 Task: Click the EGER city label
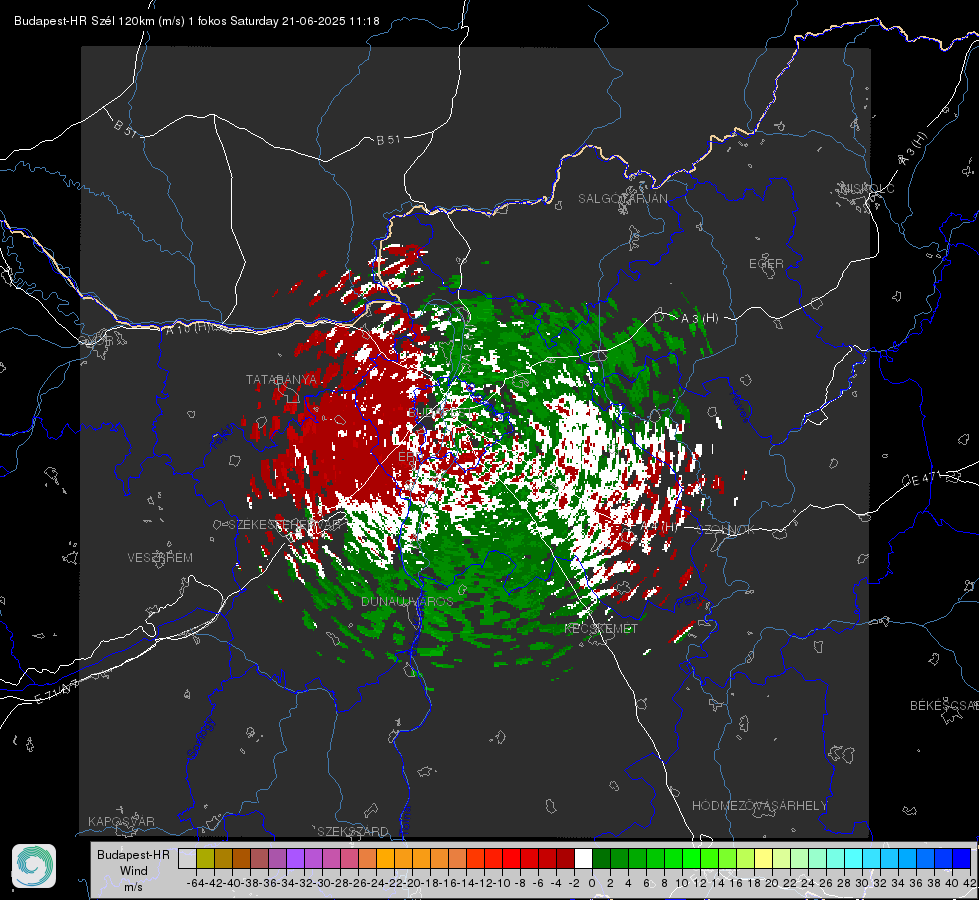click(x=766, y=264)
